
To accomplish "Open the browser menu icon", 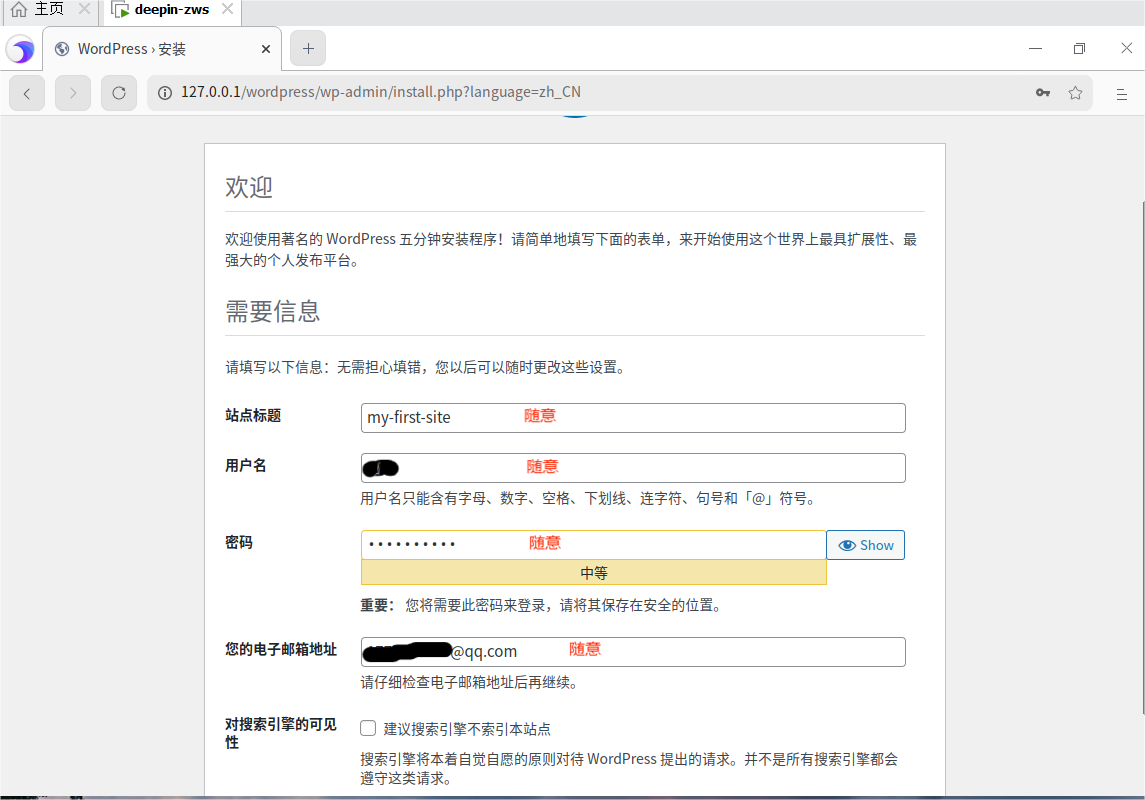I will (x=1120, y=93).
